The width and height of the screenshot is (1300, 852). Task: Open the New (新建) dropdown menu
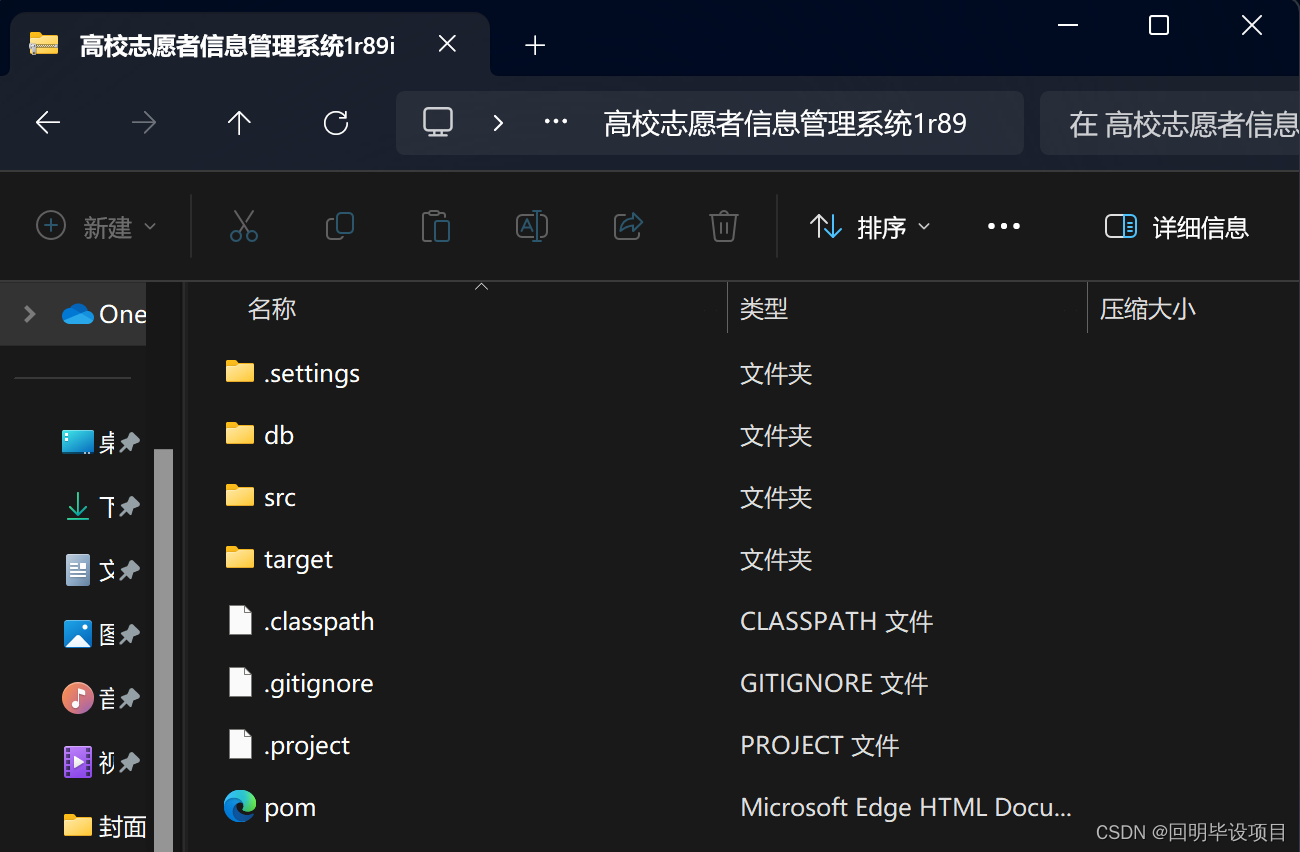(96, 227)
